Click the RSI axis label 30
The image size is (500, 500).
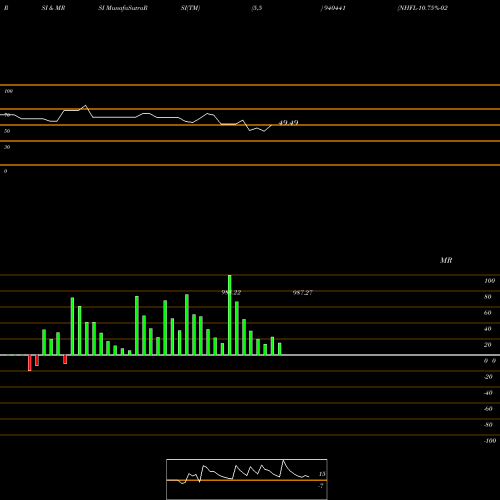point(7,147)
